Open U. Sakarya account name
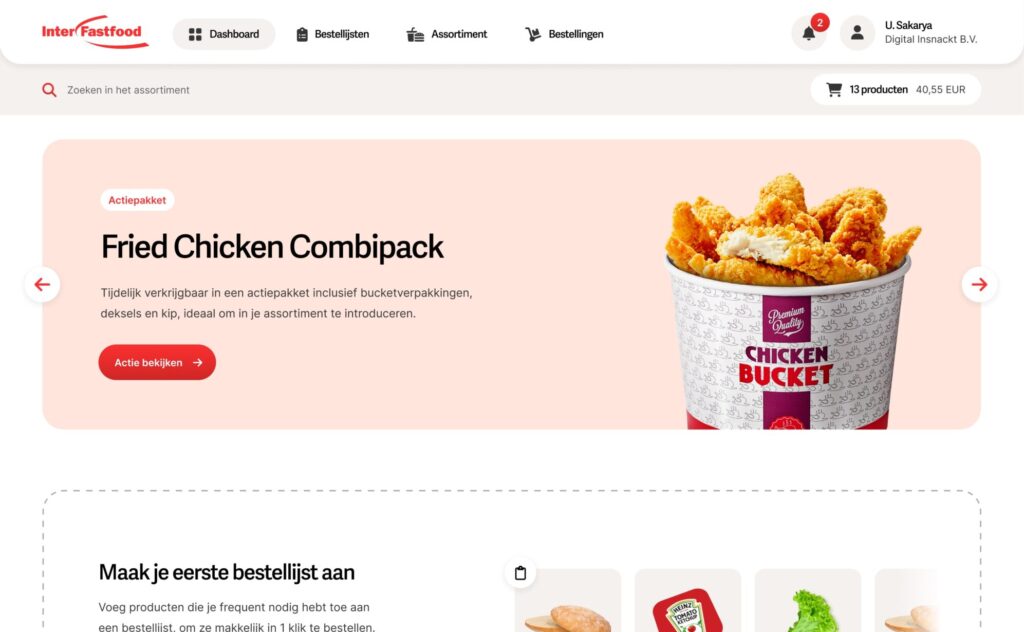 coord(908,25)
